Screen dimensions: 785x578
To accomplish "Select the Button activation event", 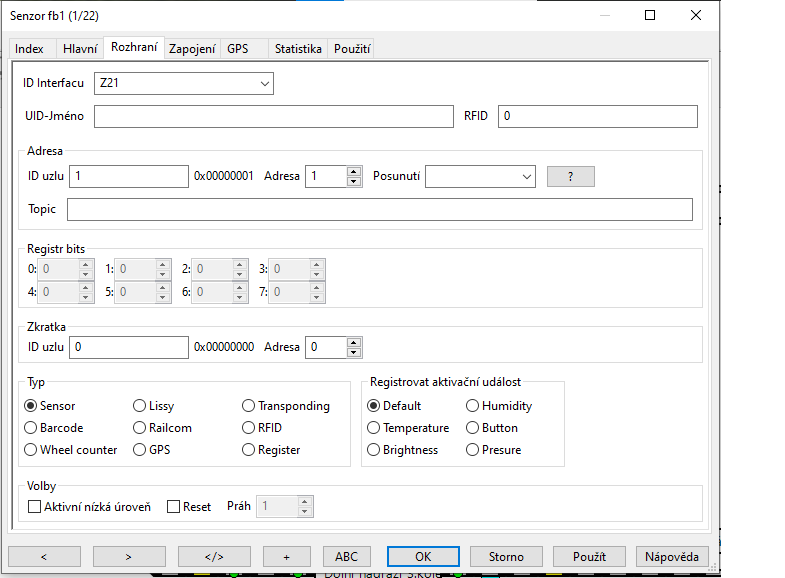I will point(472,428).
